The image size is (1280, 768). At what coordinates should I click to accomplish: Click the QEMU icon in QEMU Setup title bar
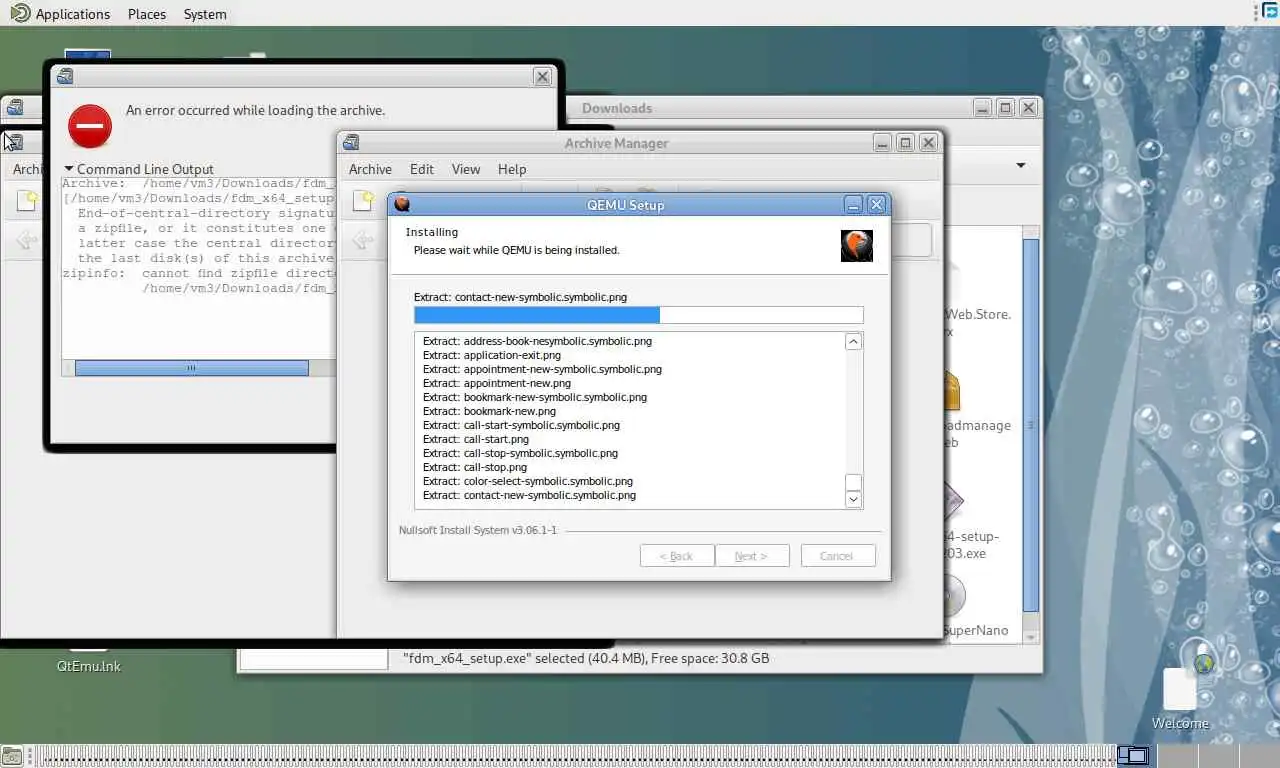402,204
